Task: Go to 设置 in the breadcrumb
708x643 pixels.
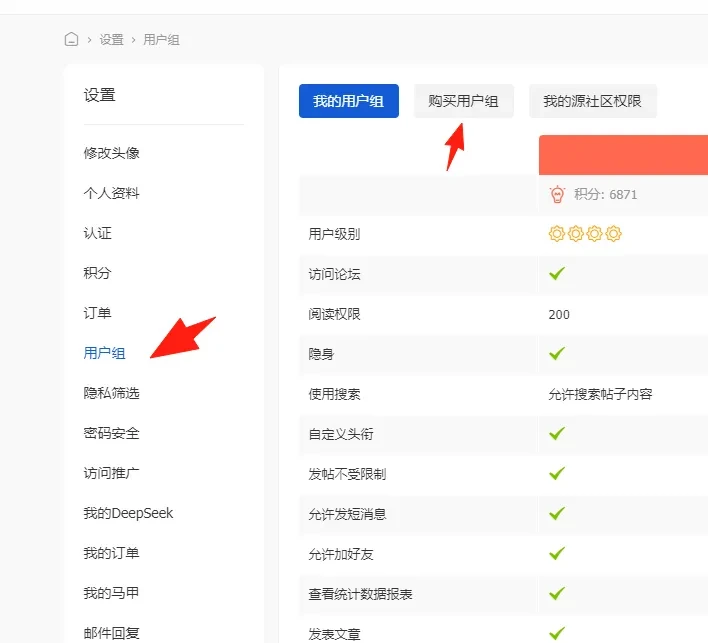Action: tap(111, 40)
